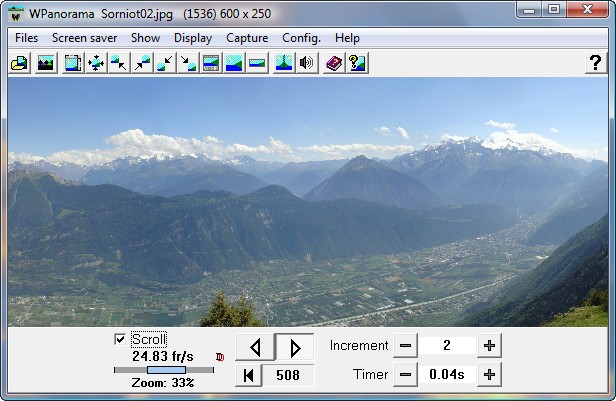Click the four-arrows center window icon

click(x=96, y=63)
